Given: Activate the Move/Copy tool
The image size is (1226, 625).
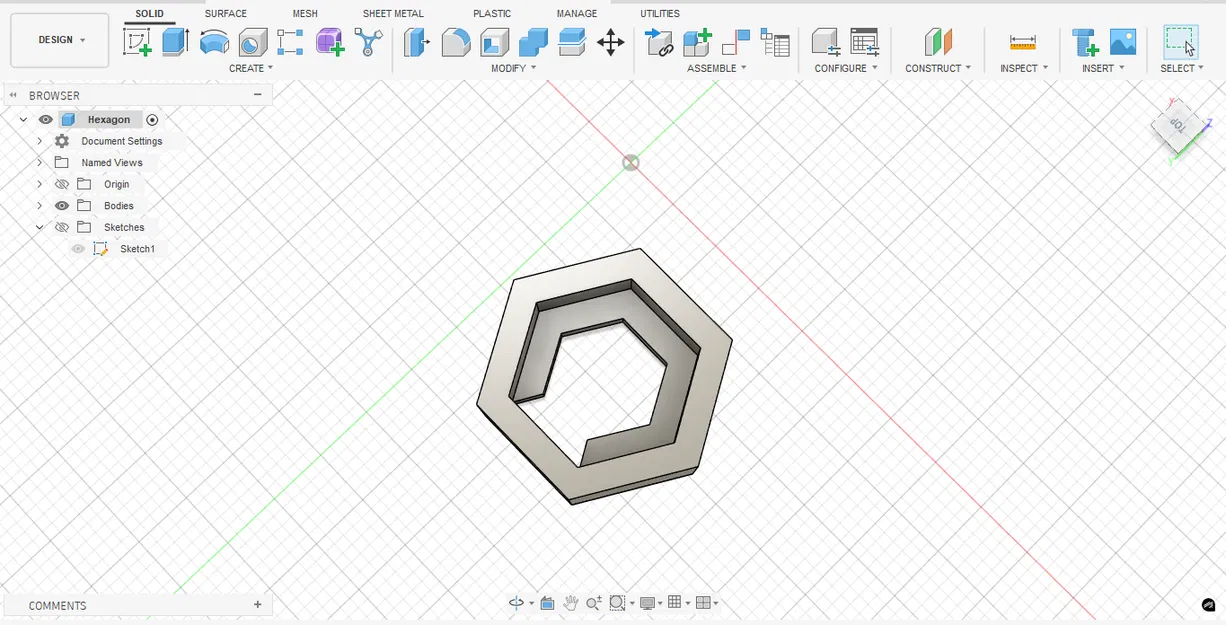Looking at the screenshot, I should pyautogui.click(x=610, y=42).
